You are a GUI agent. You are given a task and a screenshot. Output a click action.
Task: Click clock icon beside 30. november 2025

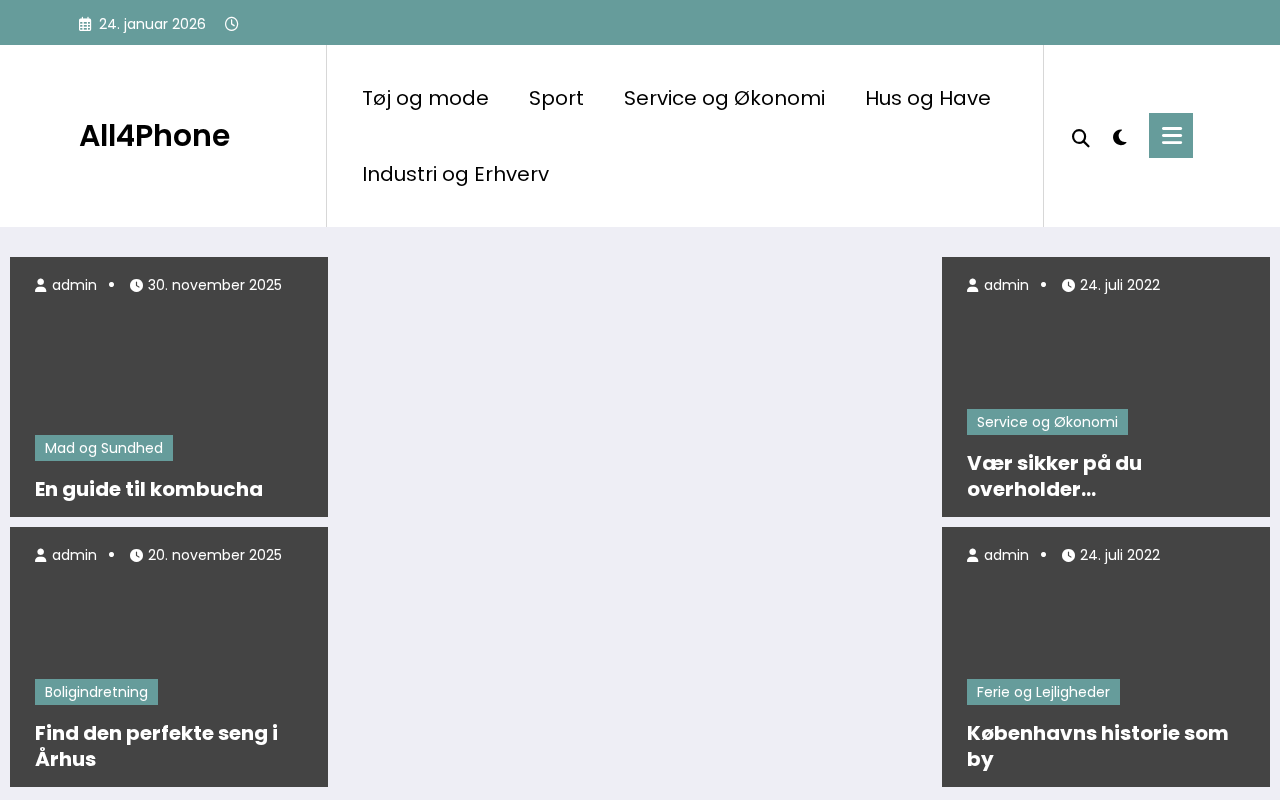(x=136, y=285)
